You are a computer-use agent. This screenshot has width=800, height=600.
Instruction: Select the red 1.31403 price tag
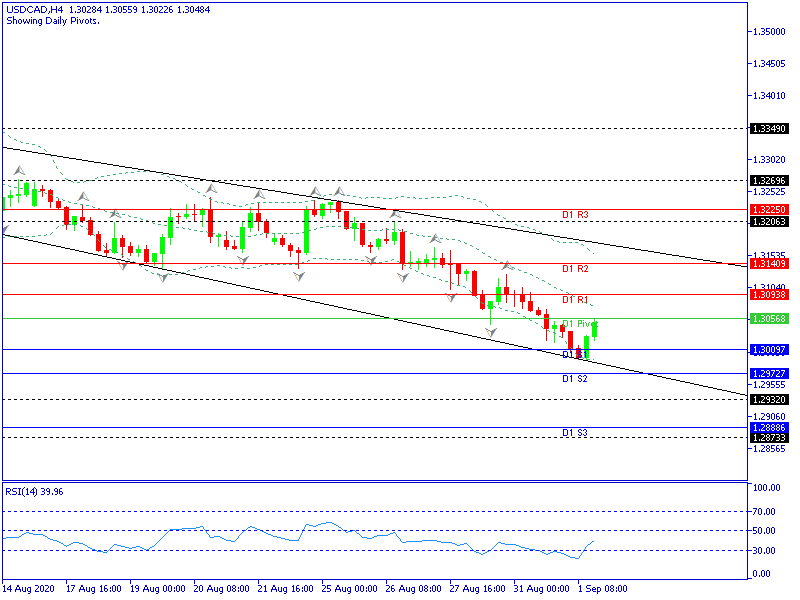point(768,263)
